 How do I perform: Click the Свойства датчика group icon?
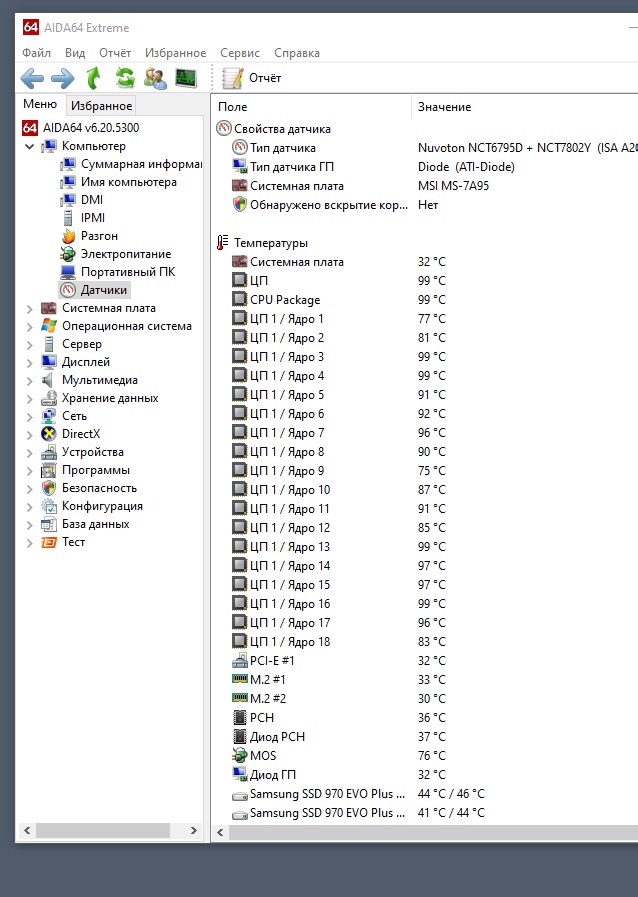pyautogui.click(x=224, y=128)
